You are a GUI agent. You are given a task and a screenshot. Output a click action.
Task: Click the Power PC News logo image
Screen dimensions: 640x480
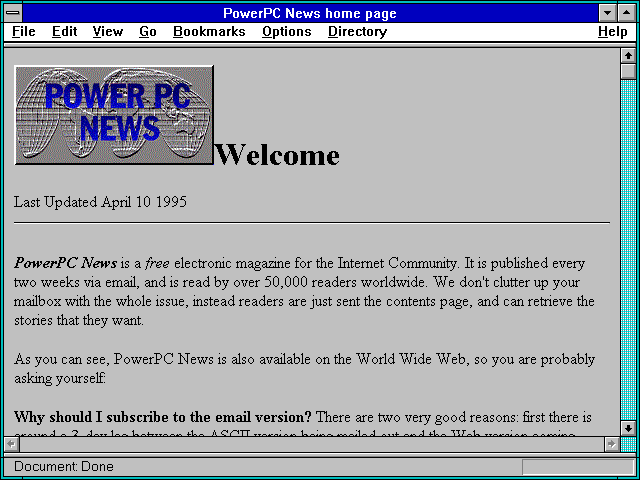tap(114, 115)
